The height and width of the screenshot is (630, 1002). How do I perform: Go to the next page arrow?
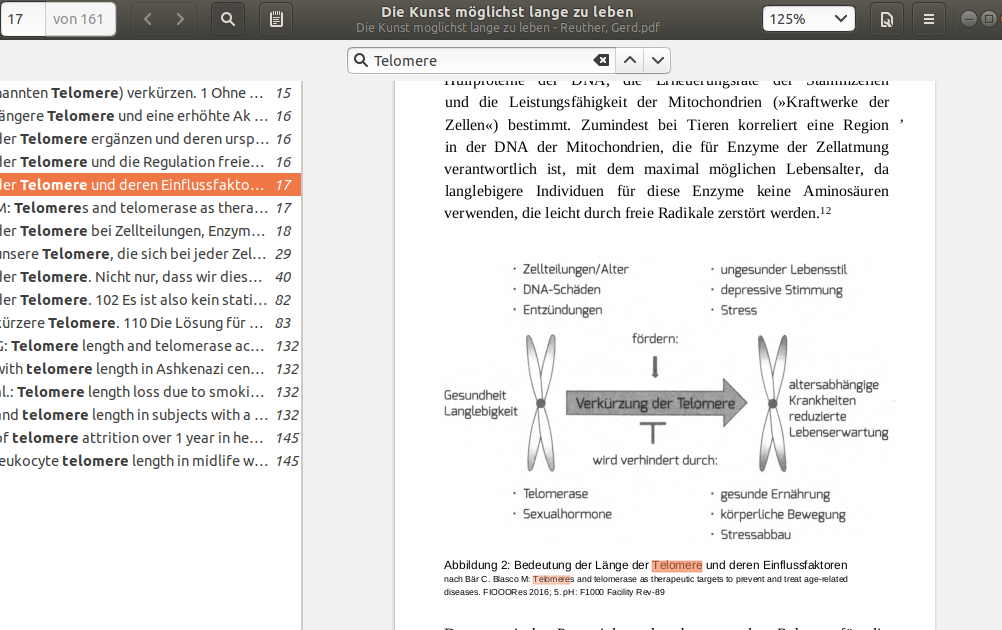pos(180,19)
